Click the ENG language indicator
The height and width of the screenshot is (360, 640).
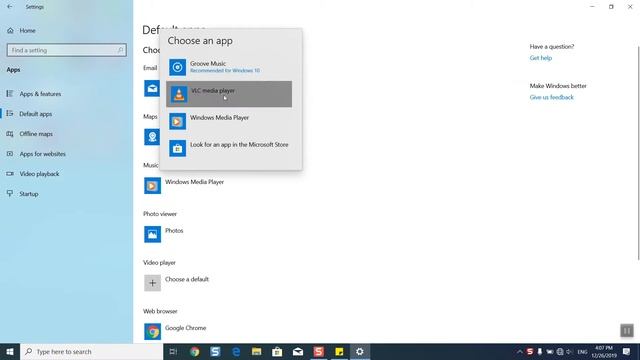(x=582, y=351)
